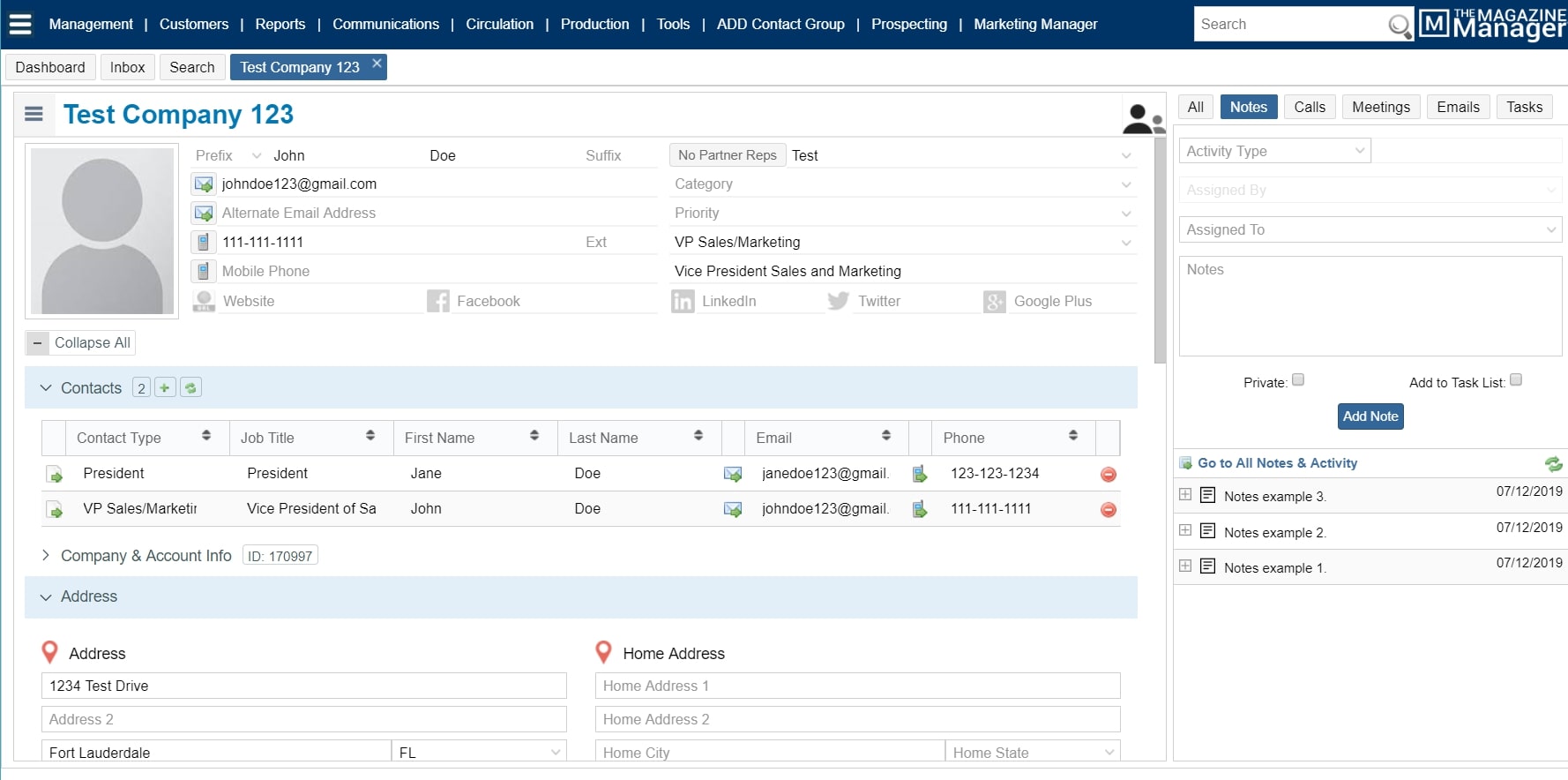Viewport: 1568px width, 780px height.
Task: Click the Add Note button
Action: pos(1370,416)
